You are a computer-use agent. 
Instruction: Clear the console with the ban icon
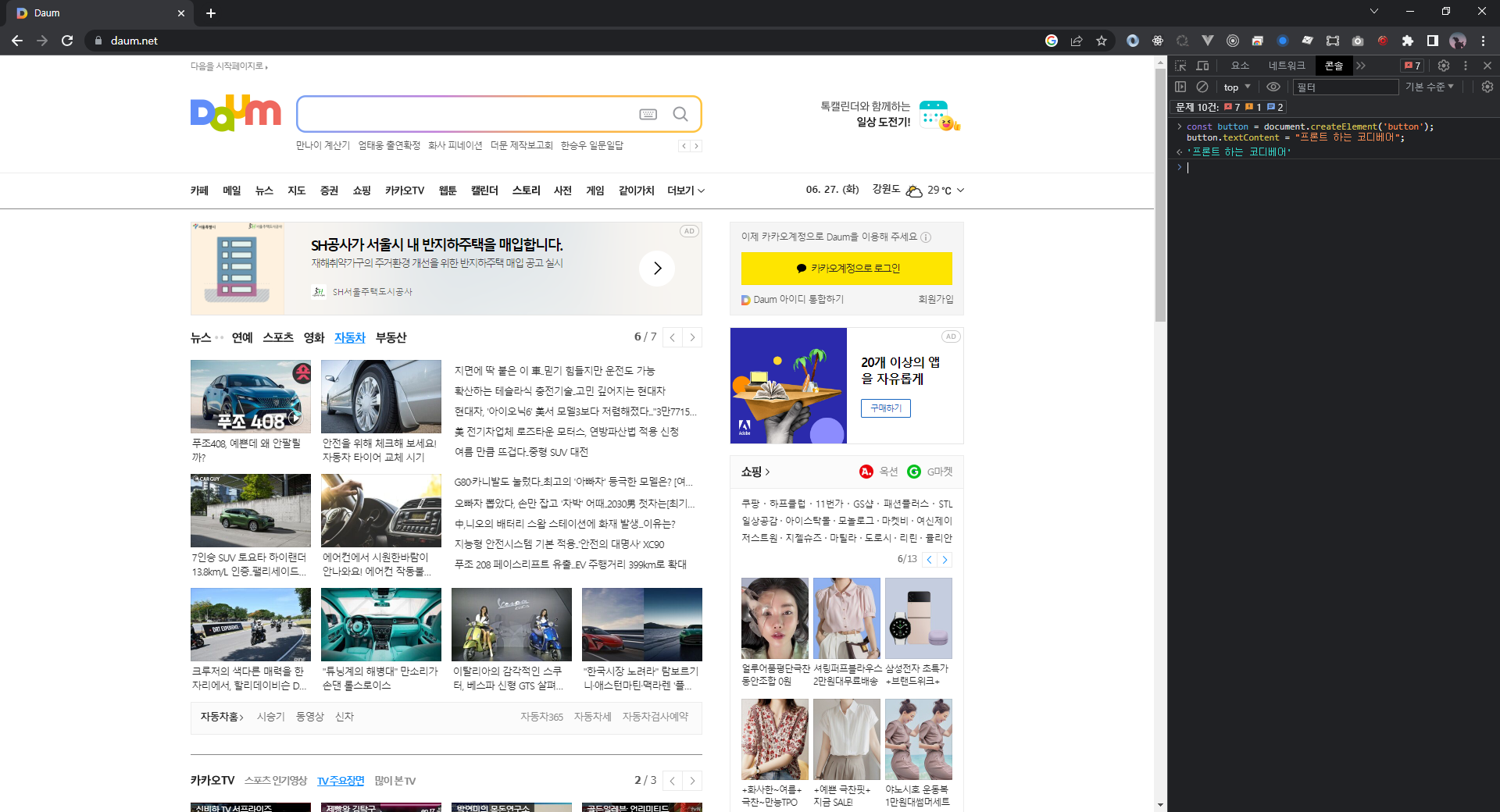[1202, 87]
